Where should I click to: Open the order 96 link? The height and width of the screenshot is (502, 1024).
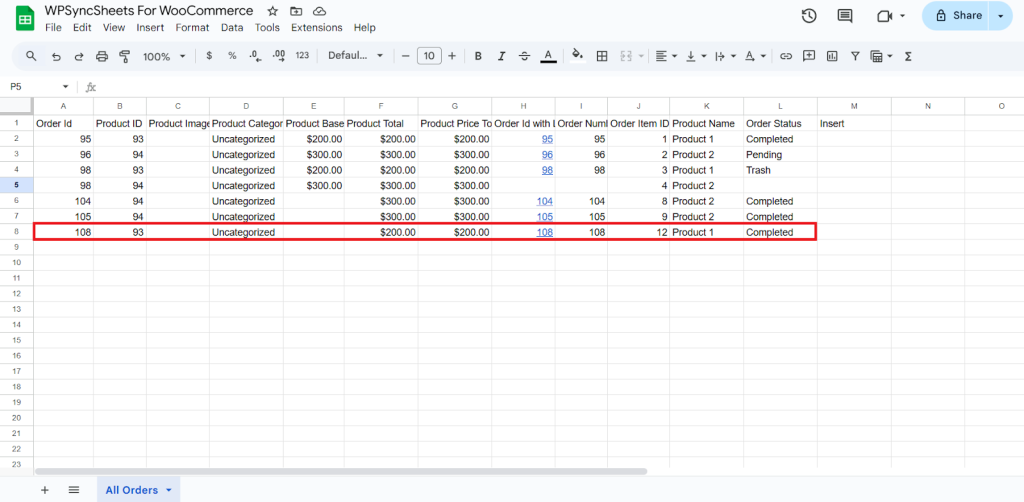coord(547,155)
